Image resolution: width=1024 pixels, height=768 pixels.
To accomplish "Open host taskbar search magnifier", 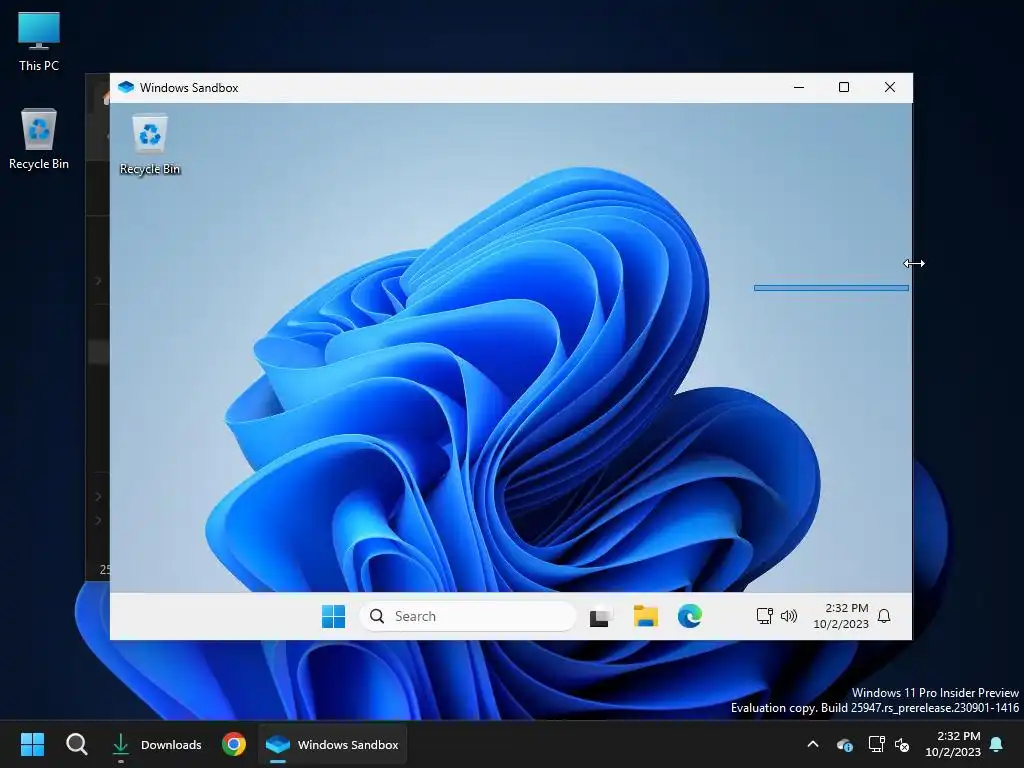I will pyautogui.click(x=76, y=744).
